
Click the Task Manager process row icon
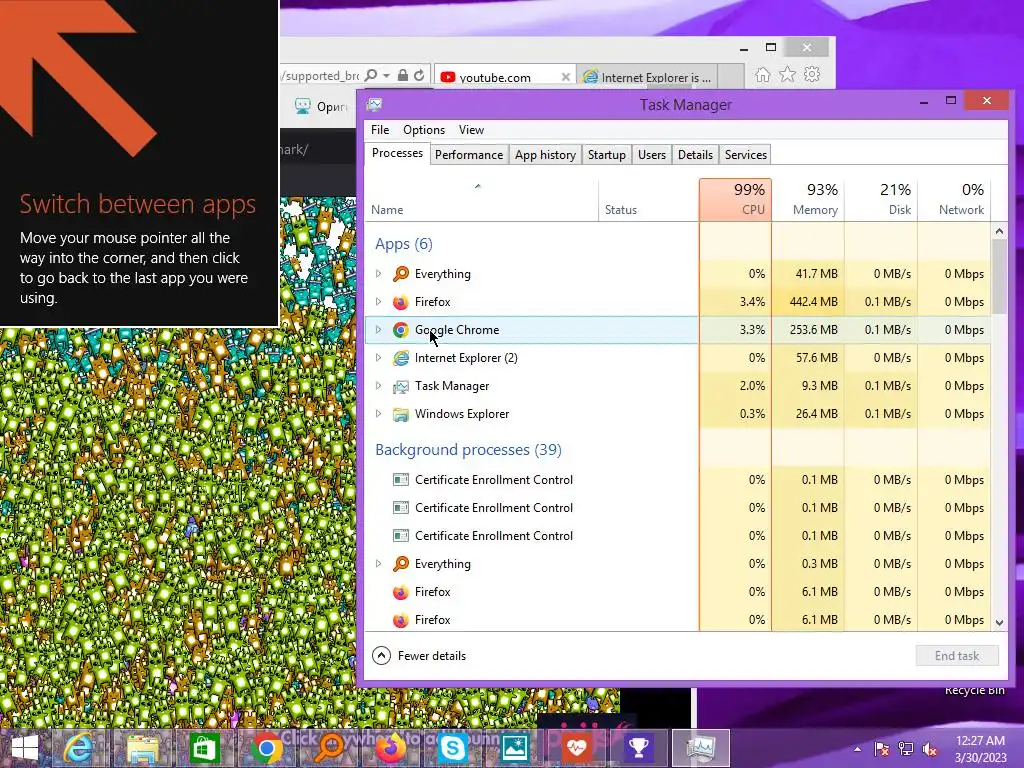coord(401,386)
